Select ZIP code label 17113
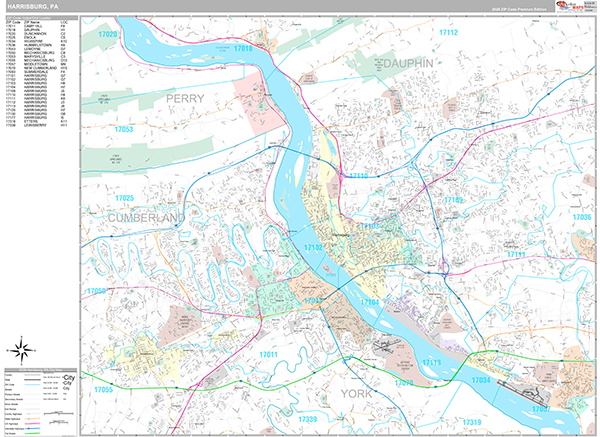 (432, 362)
